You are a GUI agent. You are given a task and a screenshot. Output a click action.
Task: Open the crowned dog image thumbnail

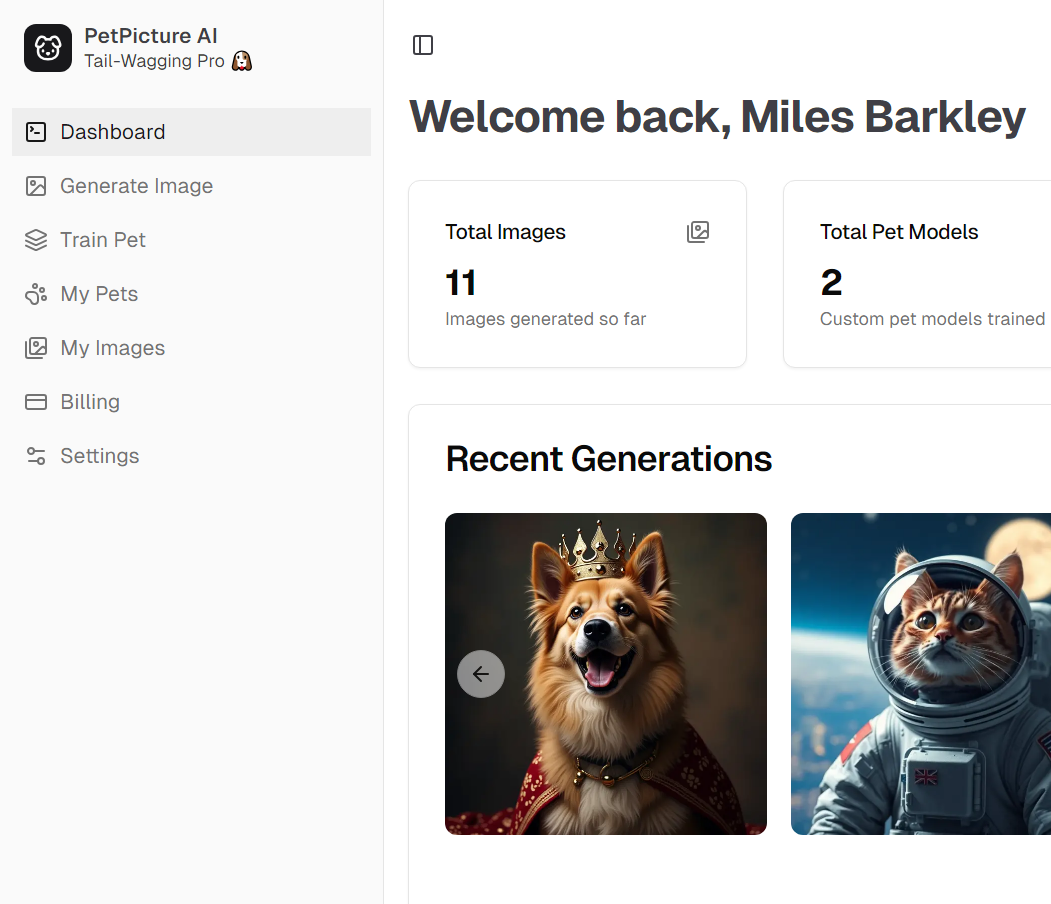click(605, 673)
